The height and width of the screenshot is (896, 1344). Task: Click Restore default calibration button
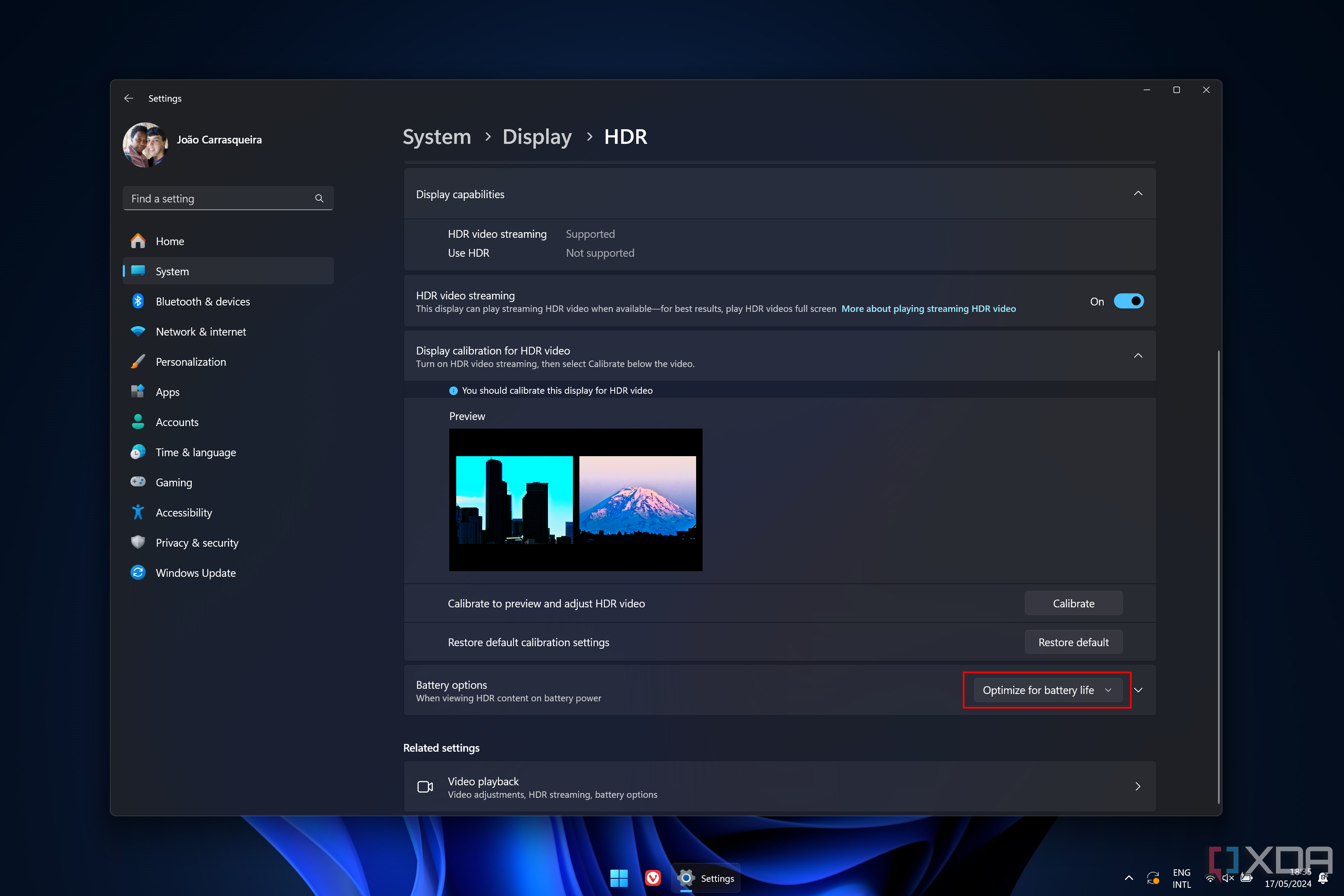click(1073, 641)
